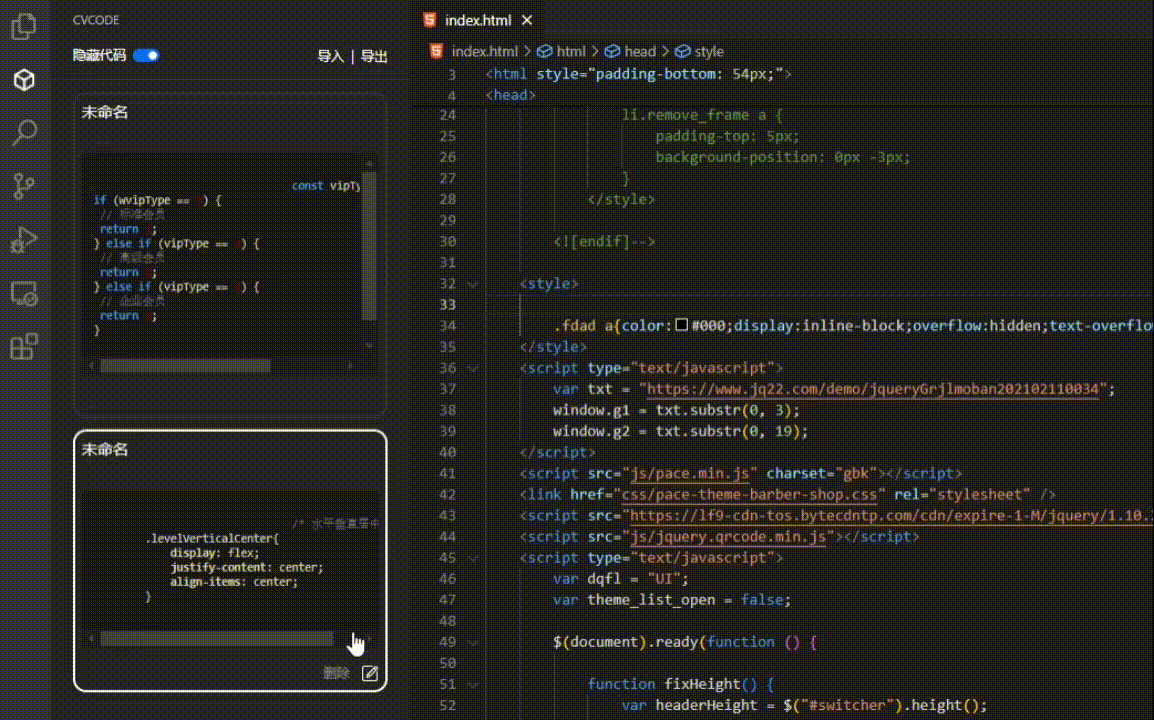Viewport: 1154px width, 720px height.
Task: Select the index.html editor tab
Action: coord(478,21)
